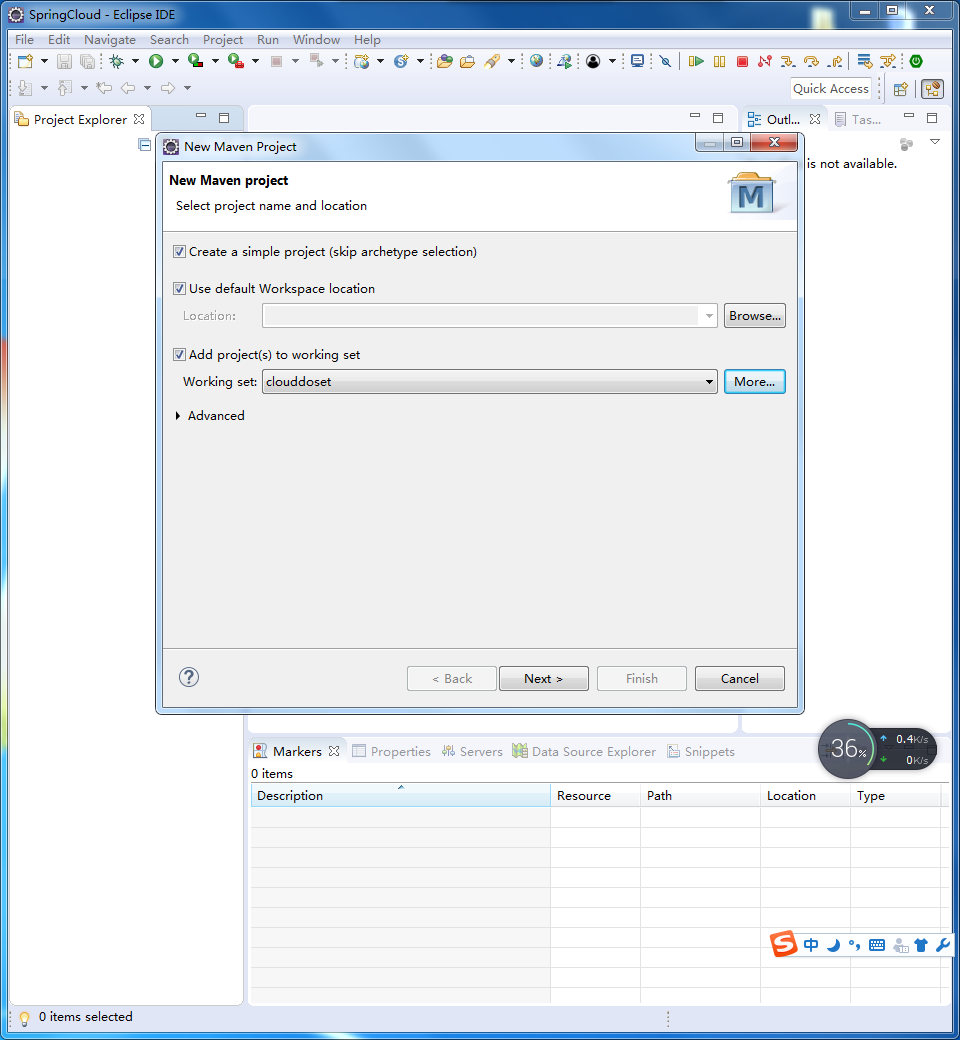The height and width of the screenshot is (1040, 960).
Task: Click the Back navigation arrow icon
Action: (x=128, y=88)
